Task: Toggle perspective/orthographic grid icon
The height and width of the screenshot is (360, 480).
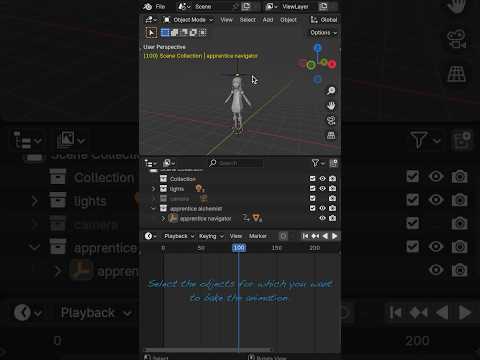Action: pos(331,135)
